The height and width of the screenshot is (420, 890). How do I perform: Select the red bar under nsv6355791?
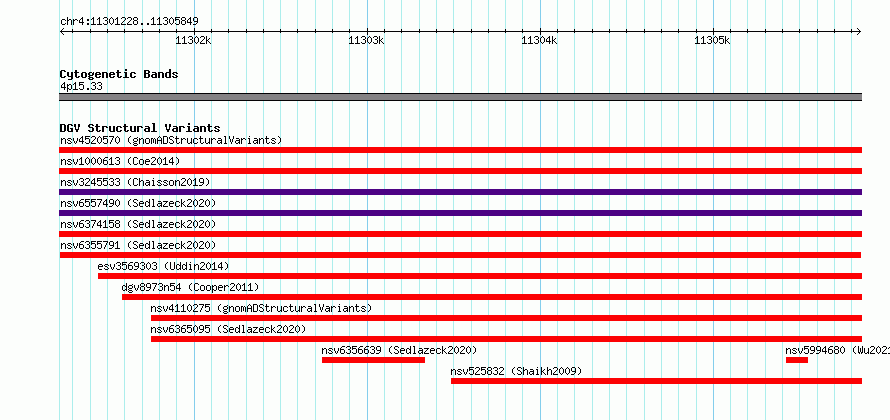pyautogui.click(x=460, y=255)
